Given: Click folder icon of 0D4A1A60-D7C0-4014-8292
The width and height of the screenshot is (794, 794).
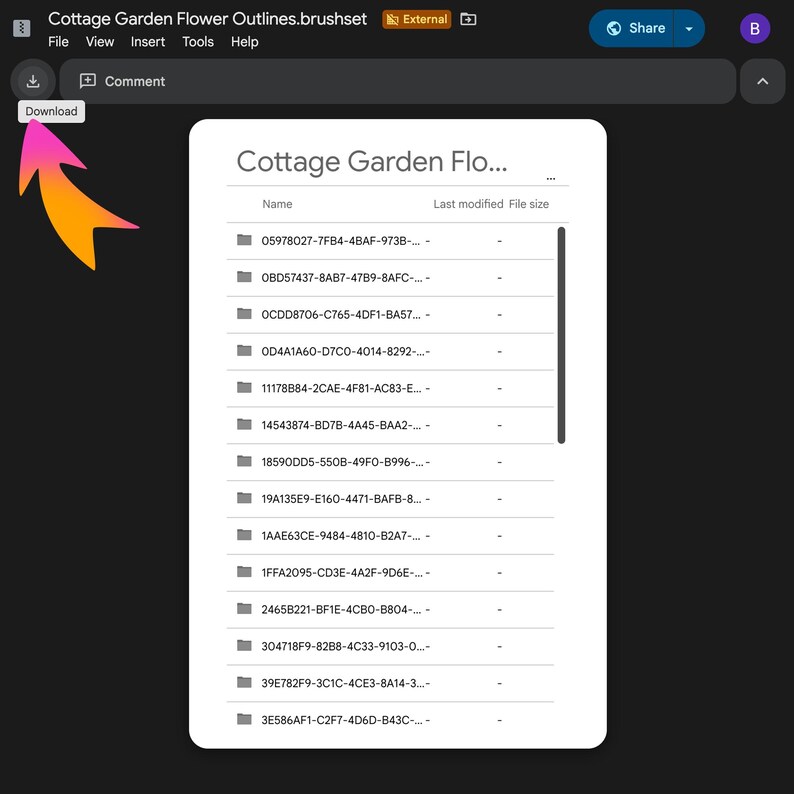Looking at the screenshot, I should coord(244,350).
